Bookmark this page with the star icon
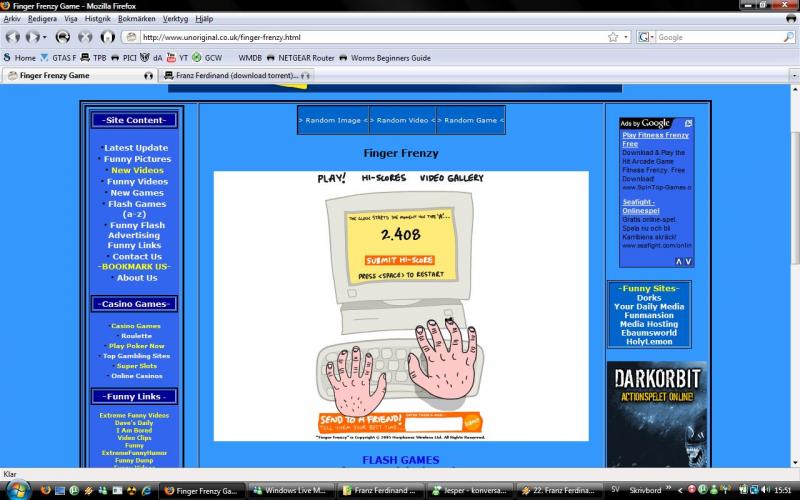Screen dimensions: 800x500 tap(613, 37)
